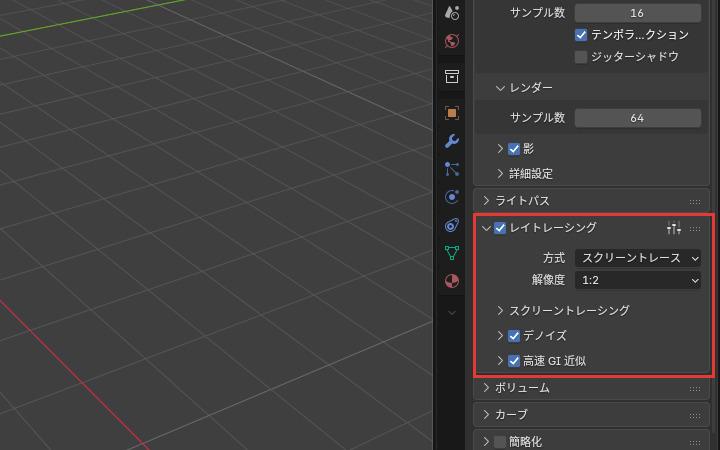Open the Object Data mesh tab icon
This screenshot has width=720, height=450.
pyautogui.click(x=452, y=253)
